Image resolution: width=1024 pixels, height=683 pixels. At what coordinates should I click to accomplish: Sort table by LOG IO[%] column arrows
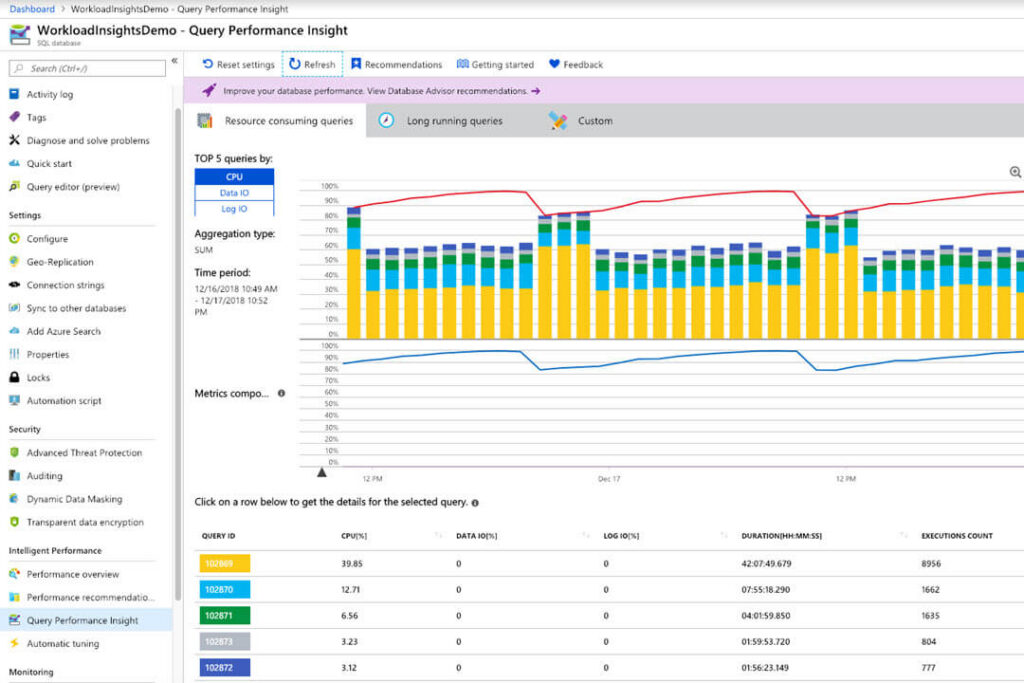point(724,535)
